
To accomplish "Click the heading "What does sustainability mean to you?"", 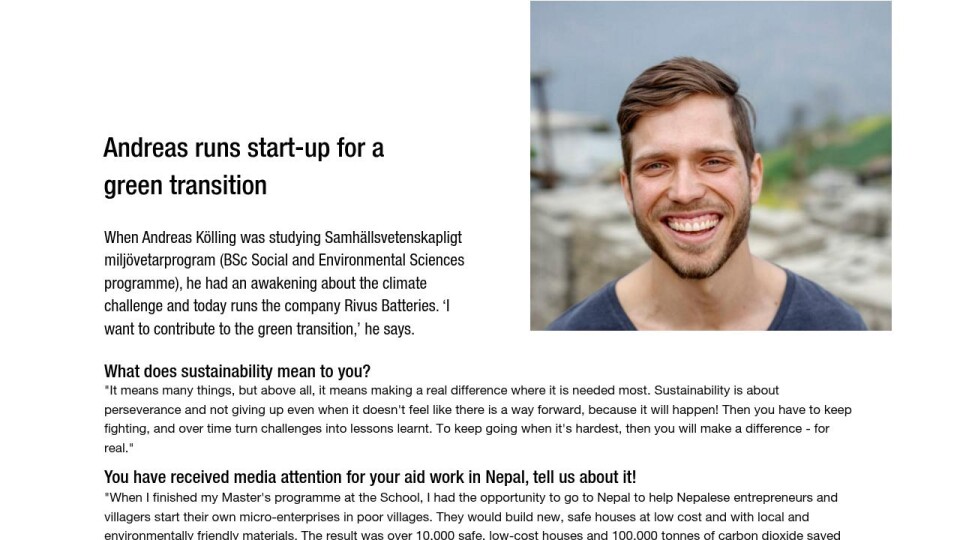I will pos(237,371).
